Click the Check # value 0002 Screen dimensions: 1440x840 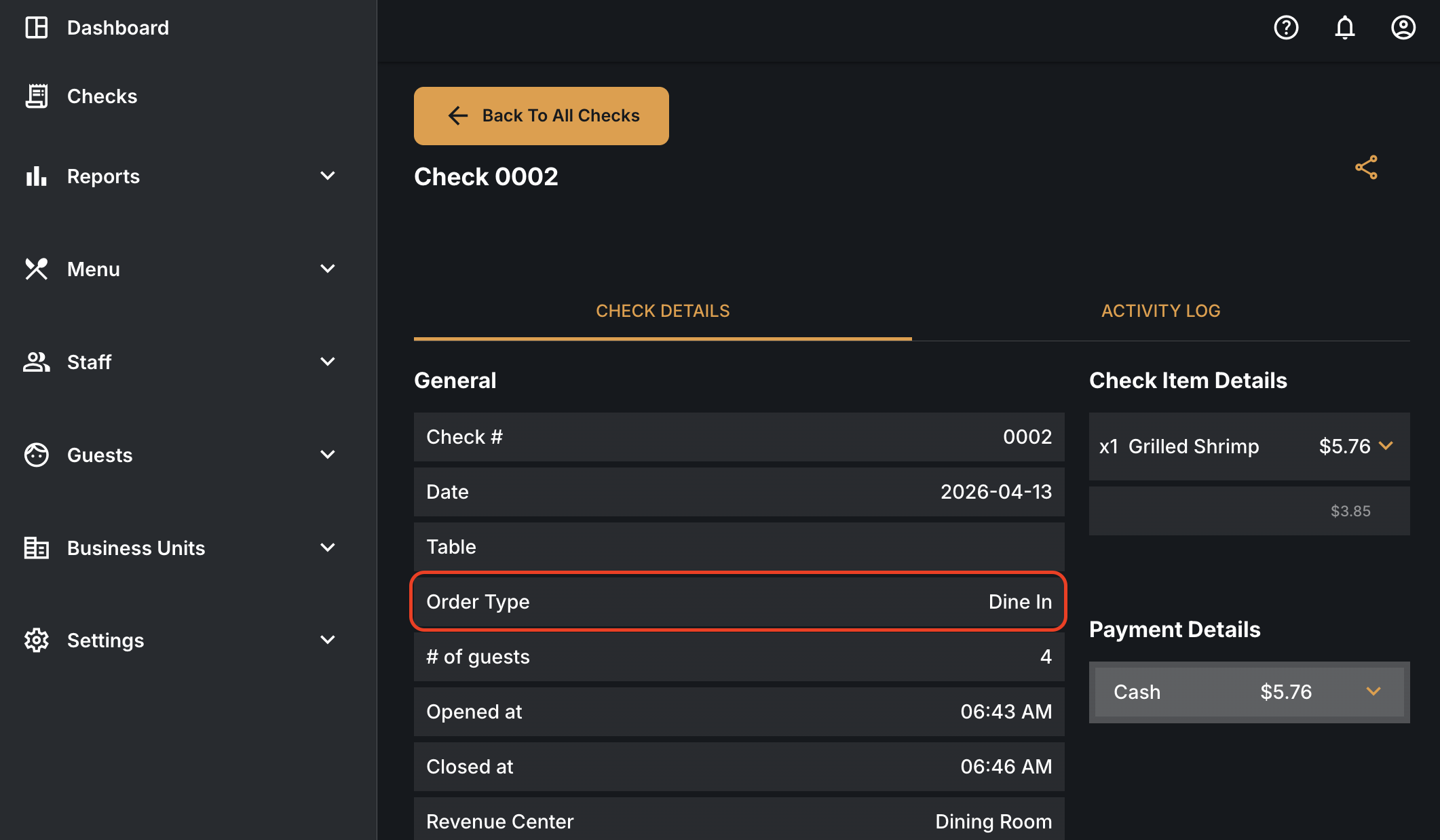click(x=1027, y=437)
